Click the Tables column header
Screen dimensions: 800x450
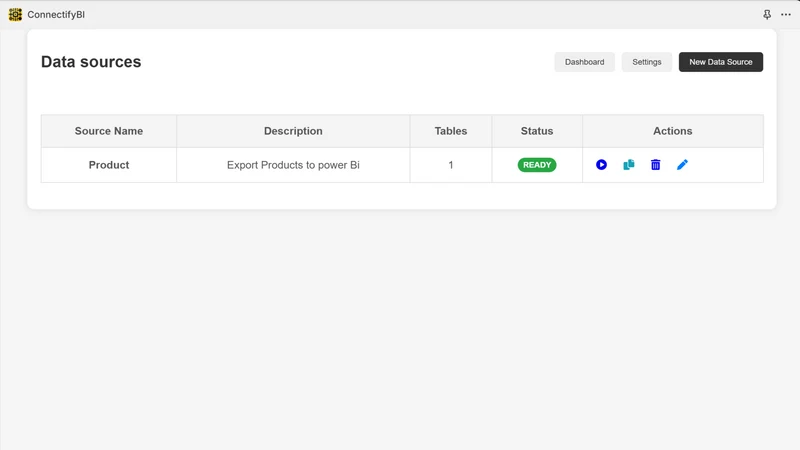click(x=451, y=131)
